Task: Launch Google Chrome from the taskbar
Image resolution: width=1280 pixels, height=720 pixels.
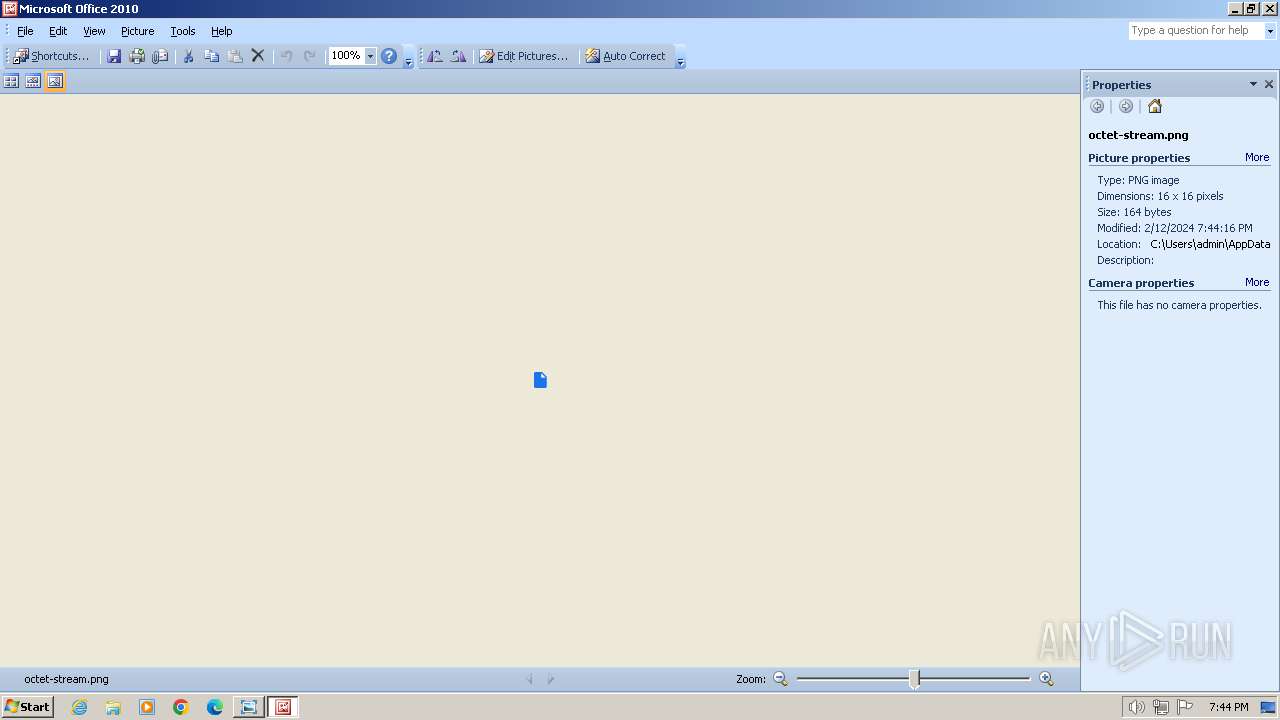Action: point(181,707)
